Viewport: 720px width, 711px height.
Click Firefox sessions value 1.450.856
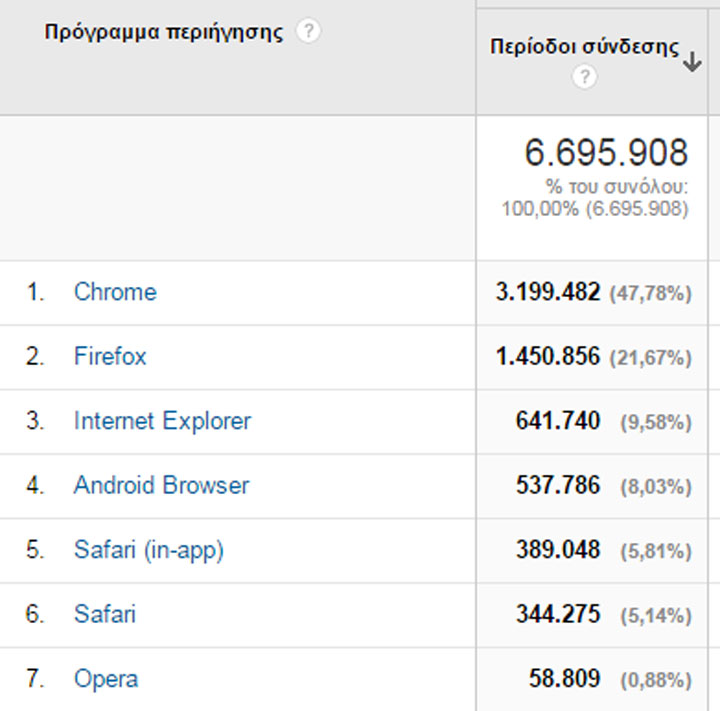click(548, 356)
